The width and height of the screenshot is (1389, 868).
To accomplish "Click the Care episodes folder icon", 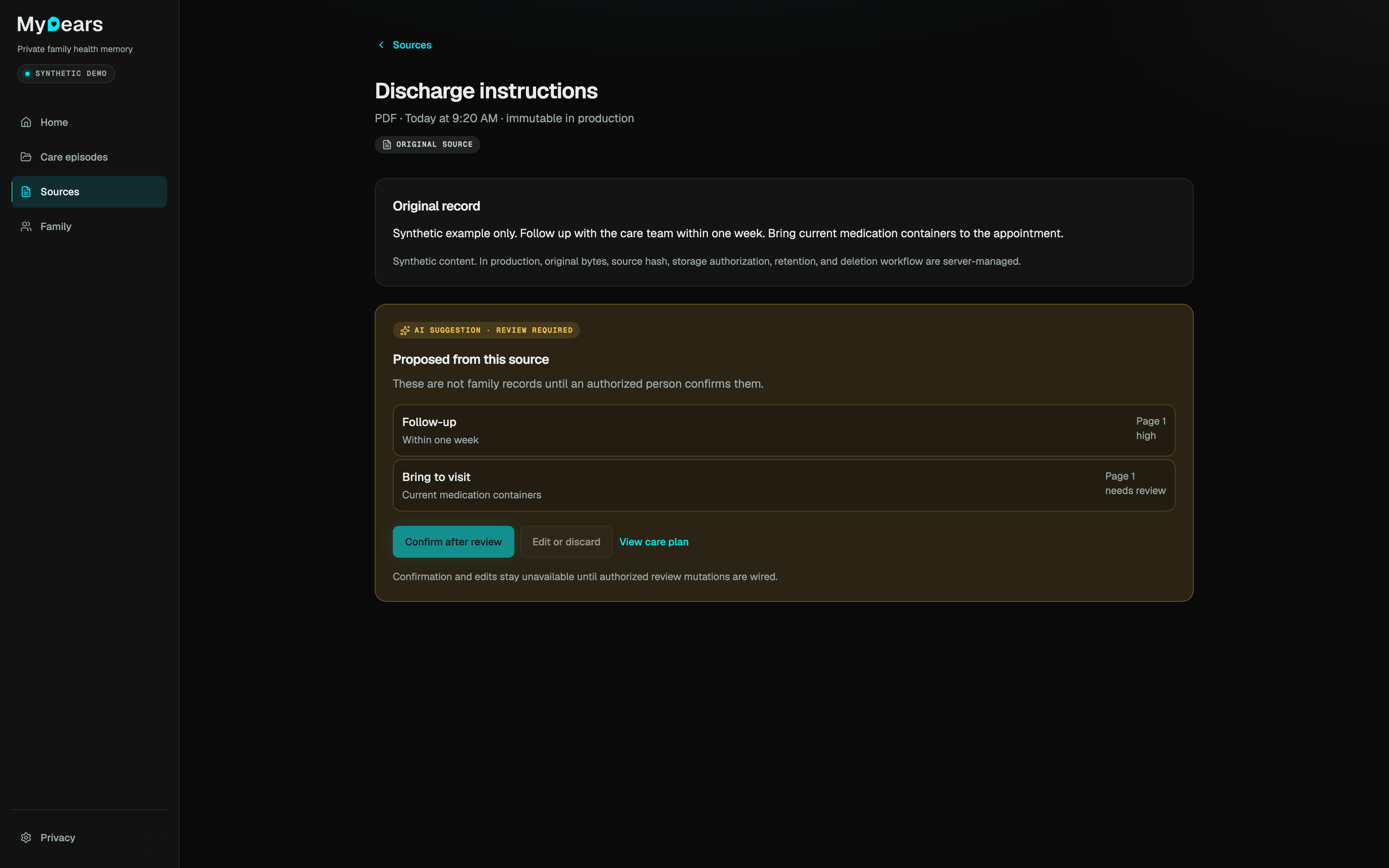I will pyautogui.click(x=26, y=157).
